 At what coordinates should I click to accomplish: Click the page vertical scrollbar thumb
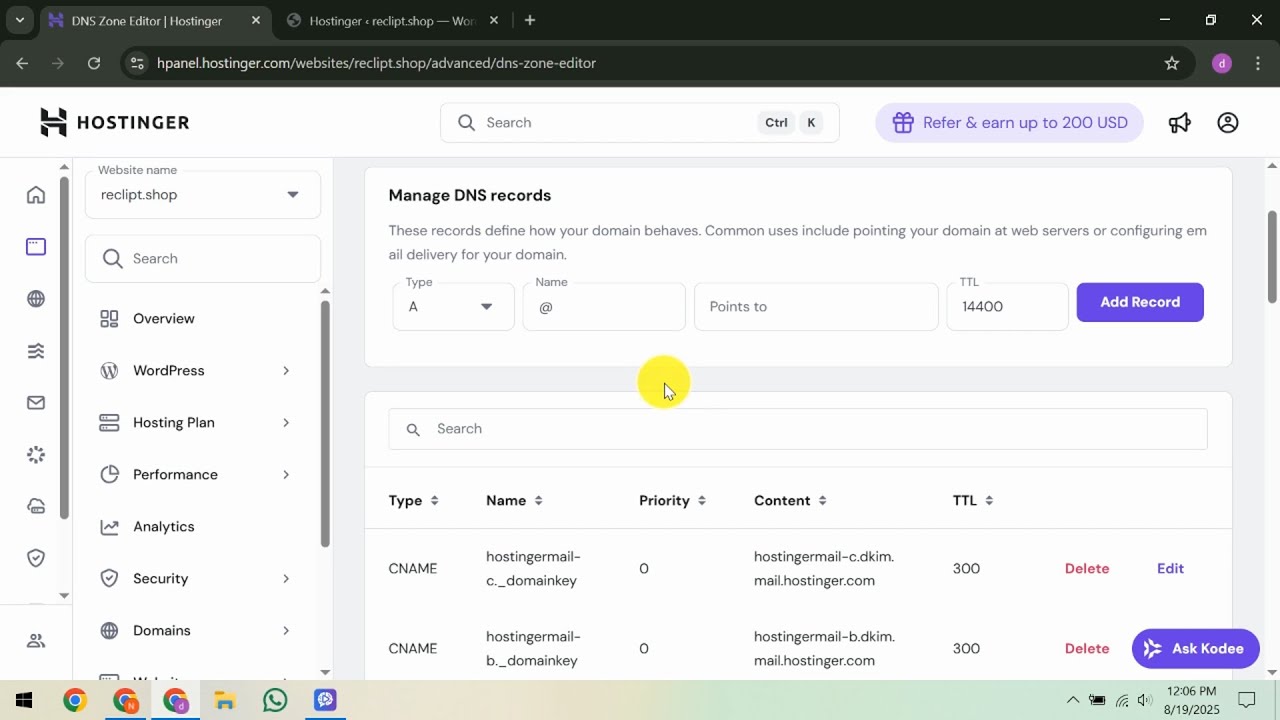[x=1272, y=255]
